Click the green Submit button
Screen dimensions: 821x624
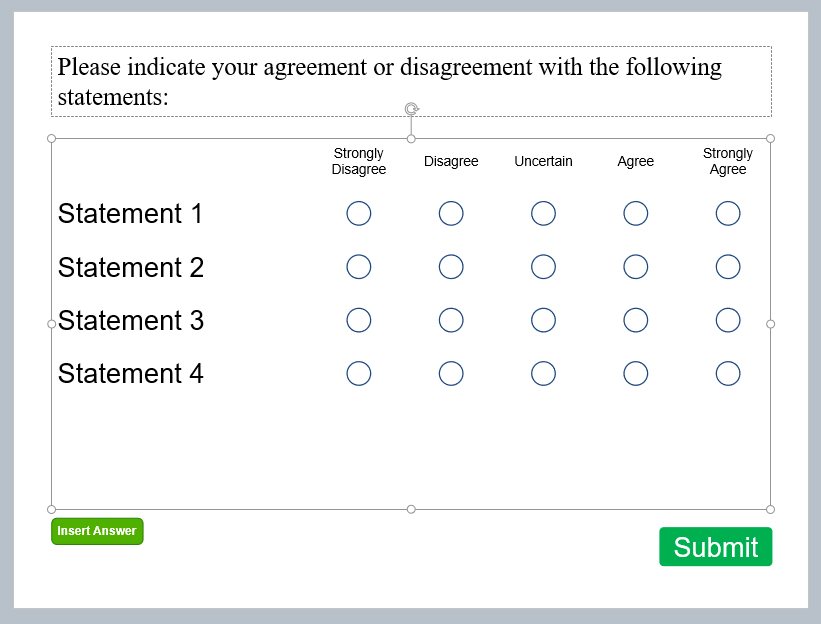(715, 547)
